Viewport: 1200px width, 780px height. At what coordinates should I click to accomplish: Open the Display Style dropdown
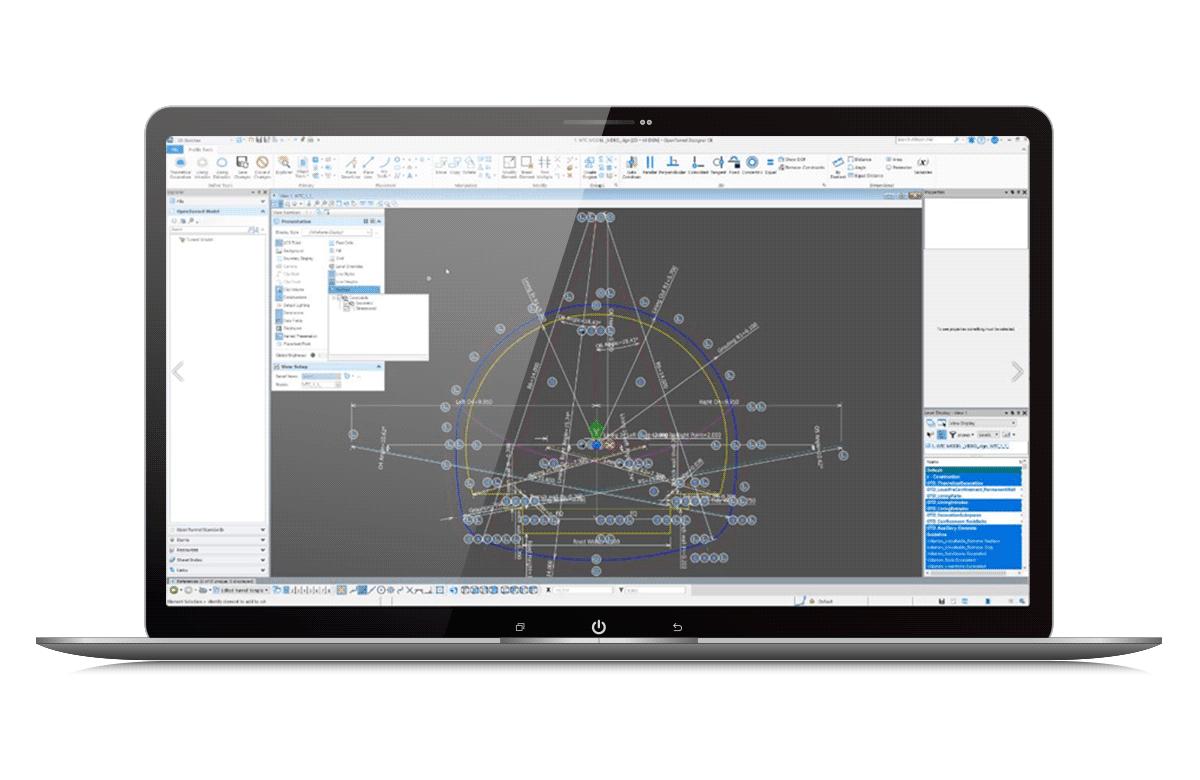click(369, 232)
